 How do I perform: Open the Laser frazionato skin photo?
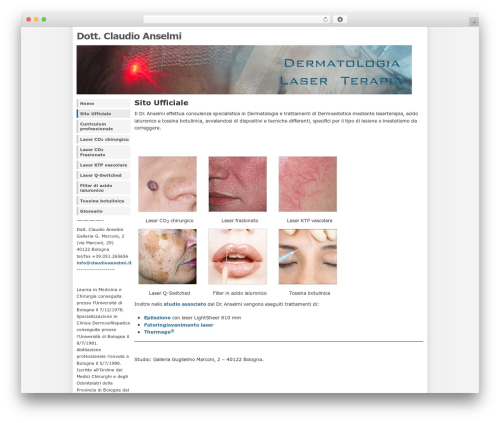pyautogui.click(x=238, y=184)
